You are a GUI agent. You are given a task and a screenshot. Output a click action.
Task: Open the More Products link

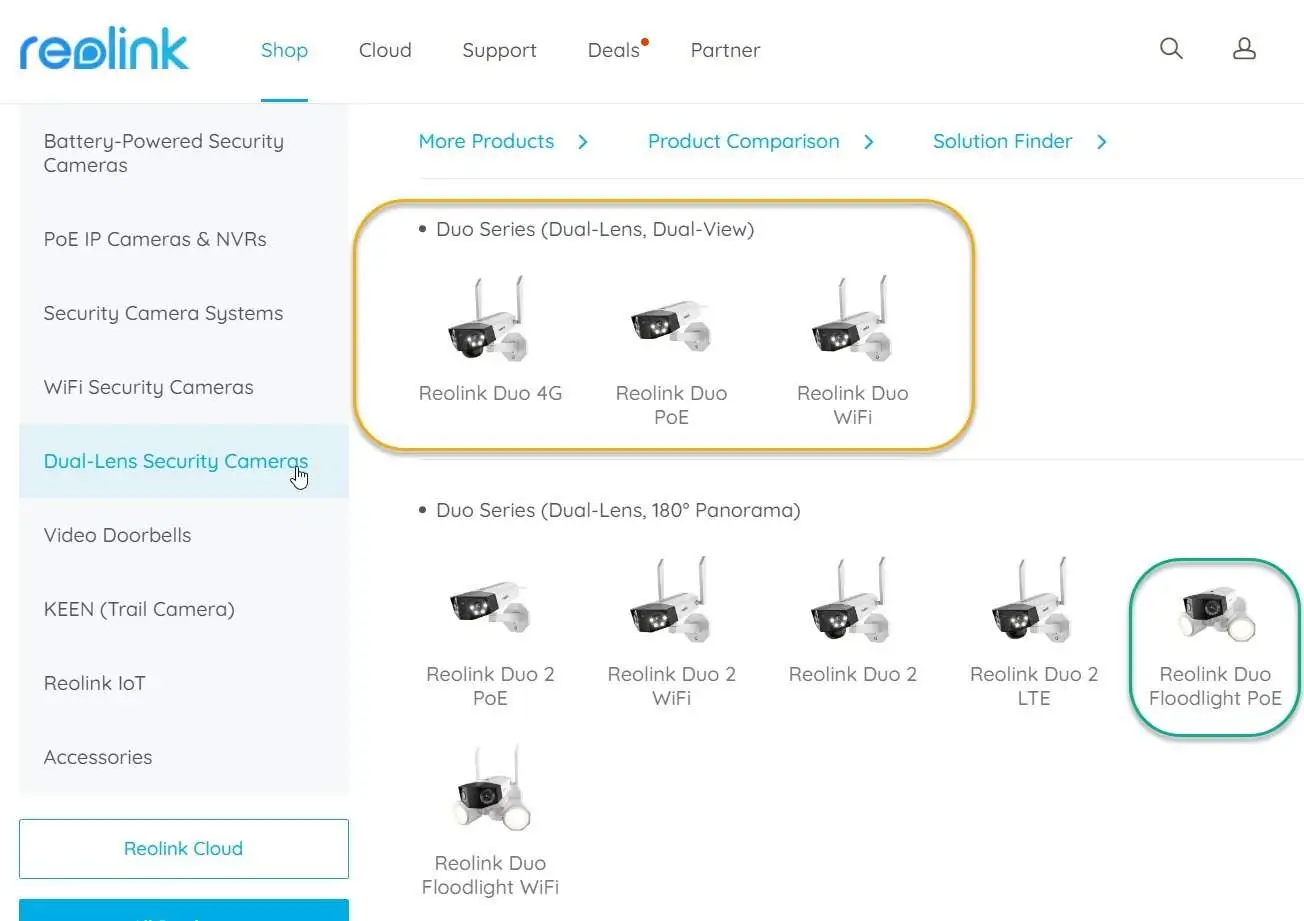click(x=486, y=142)
